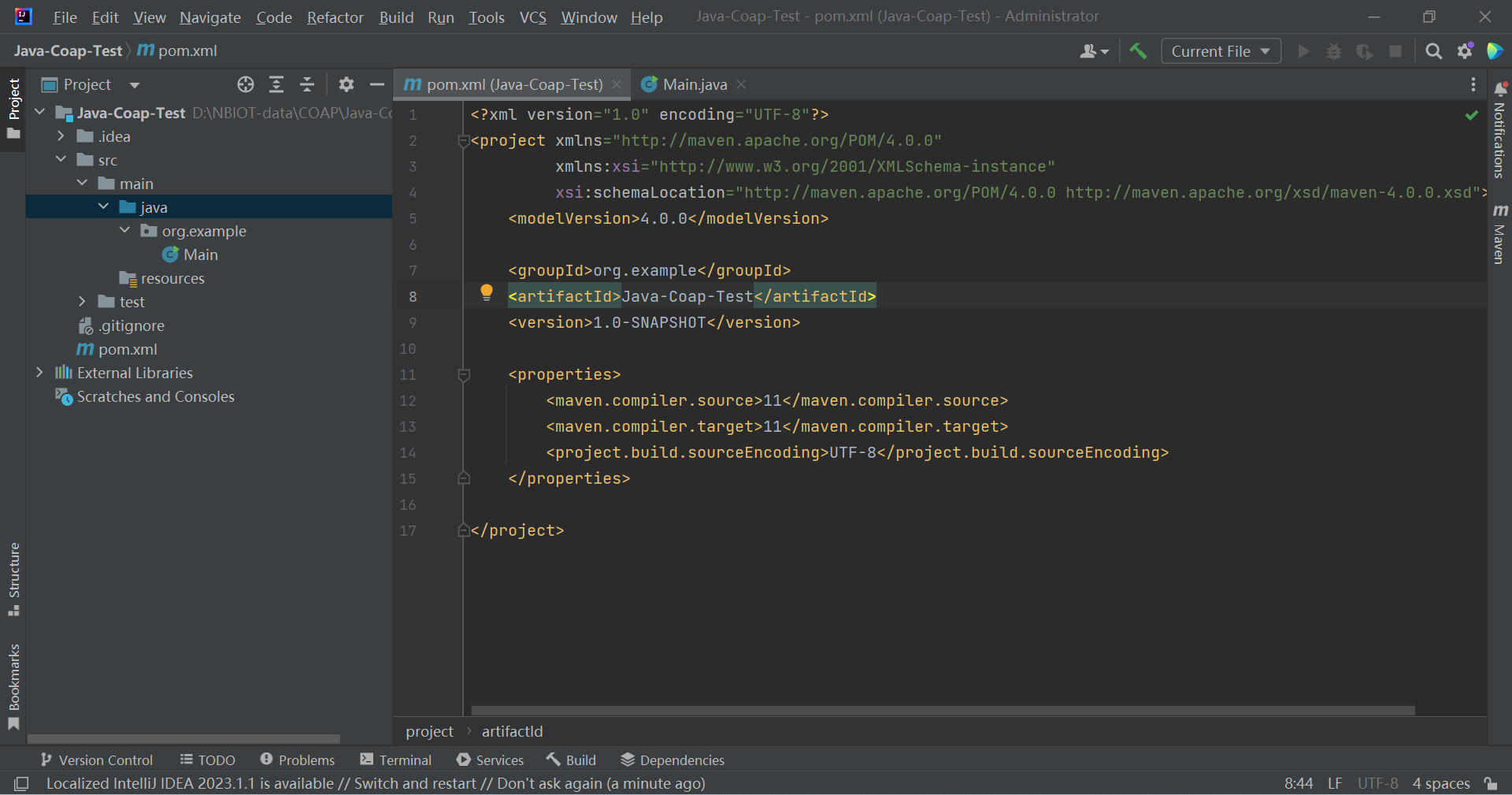Click Collapse All icon in Project panel
This screenshot has width=1512, height=795.
pos(307,84)
